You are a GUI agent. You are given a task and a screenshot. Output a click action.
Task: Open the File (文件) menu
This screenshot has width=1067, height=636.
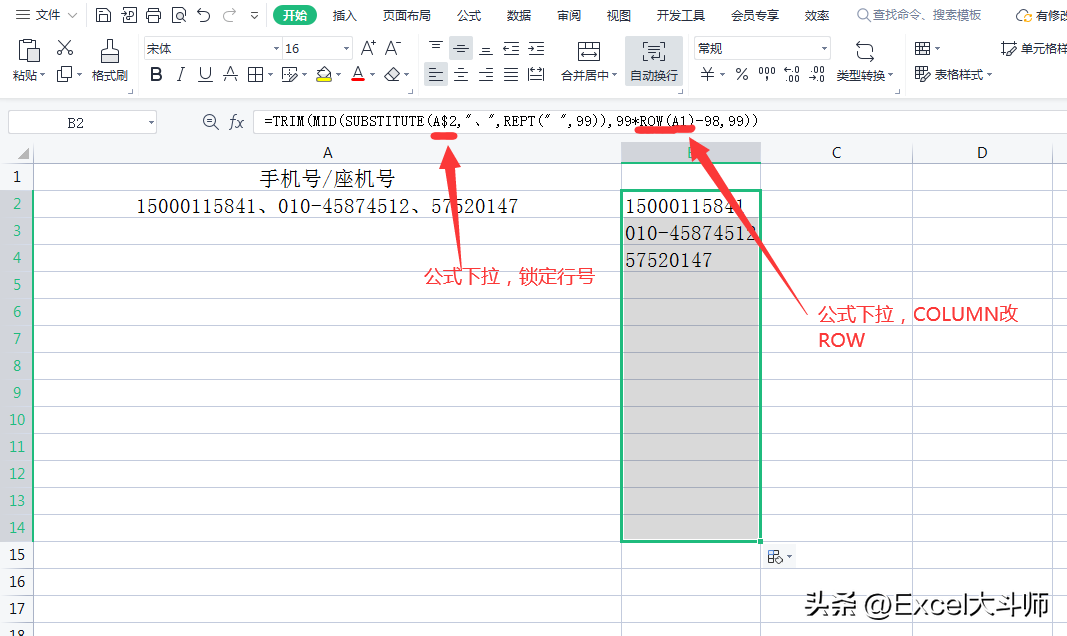pos(46,15)
